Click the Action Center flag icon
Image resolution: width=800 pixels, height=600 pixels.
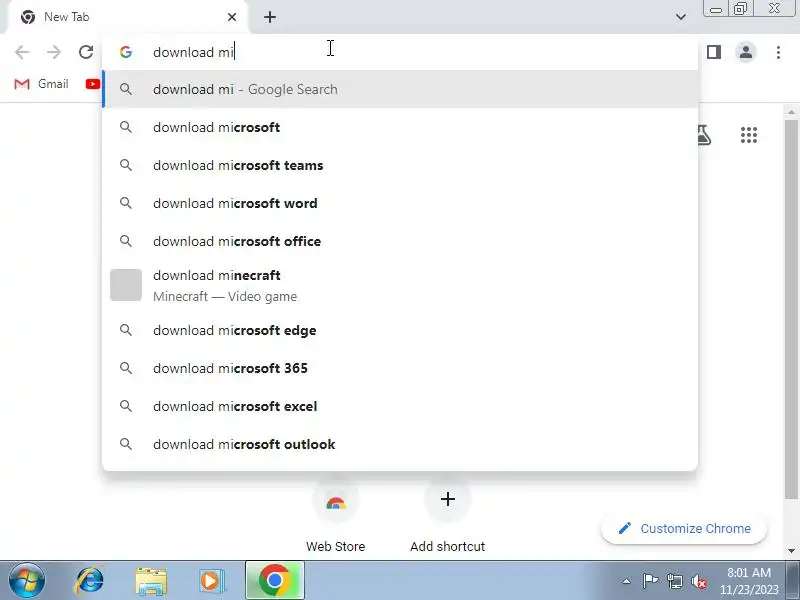tap(650, 581)
